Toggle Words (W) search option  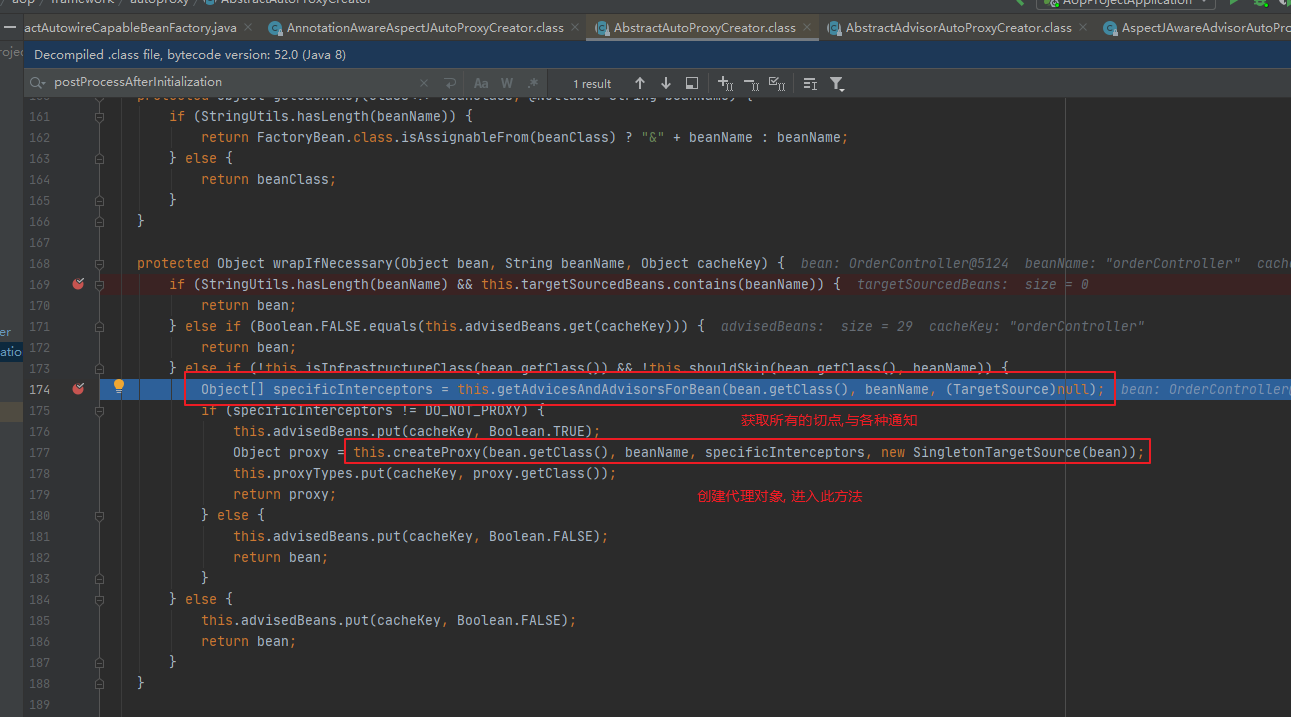coord(507,83)
